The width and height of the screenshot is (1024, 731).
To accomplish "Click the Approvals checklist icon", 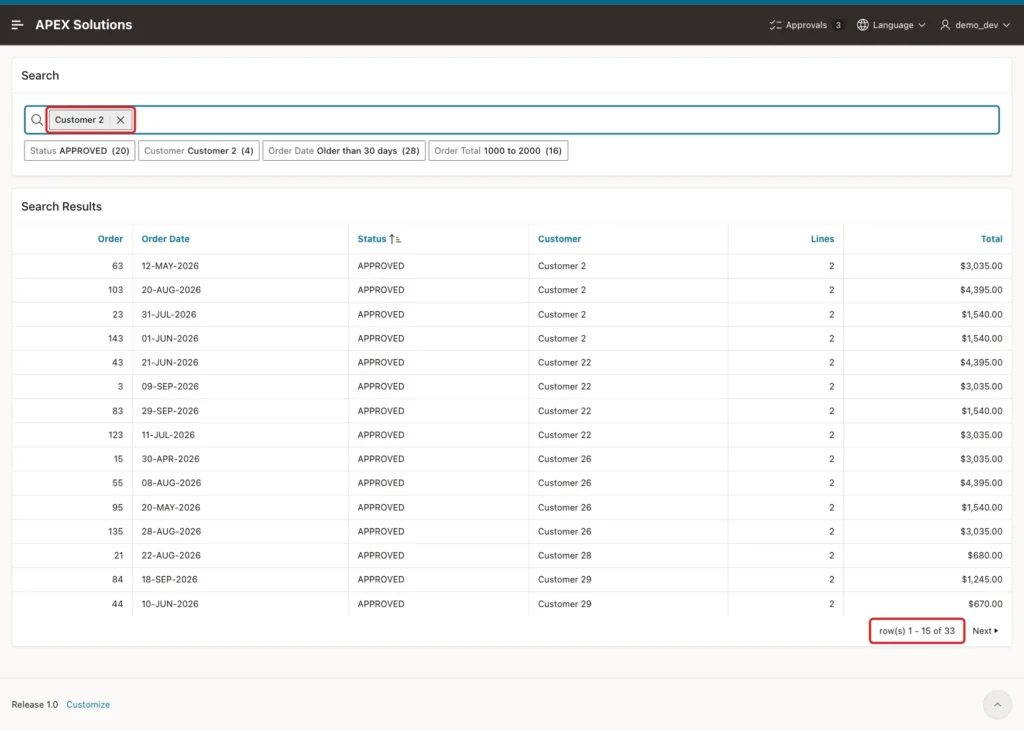I will tap(775, 25).
